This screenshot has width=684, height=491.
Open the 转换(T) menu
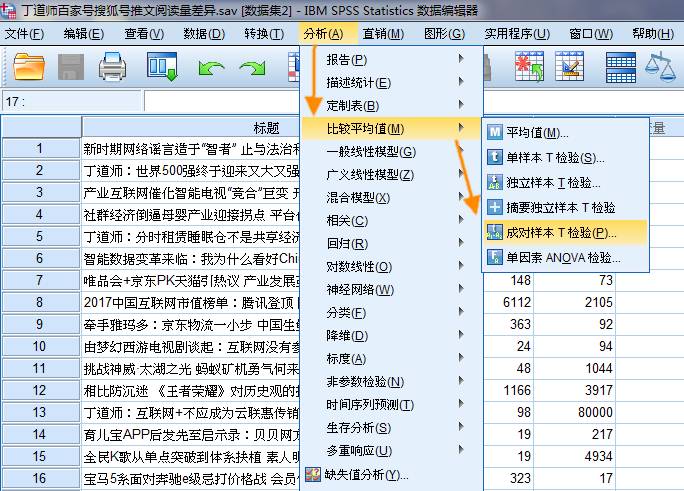click(x=264, y=34)
